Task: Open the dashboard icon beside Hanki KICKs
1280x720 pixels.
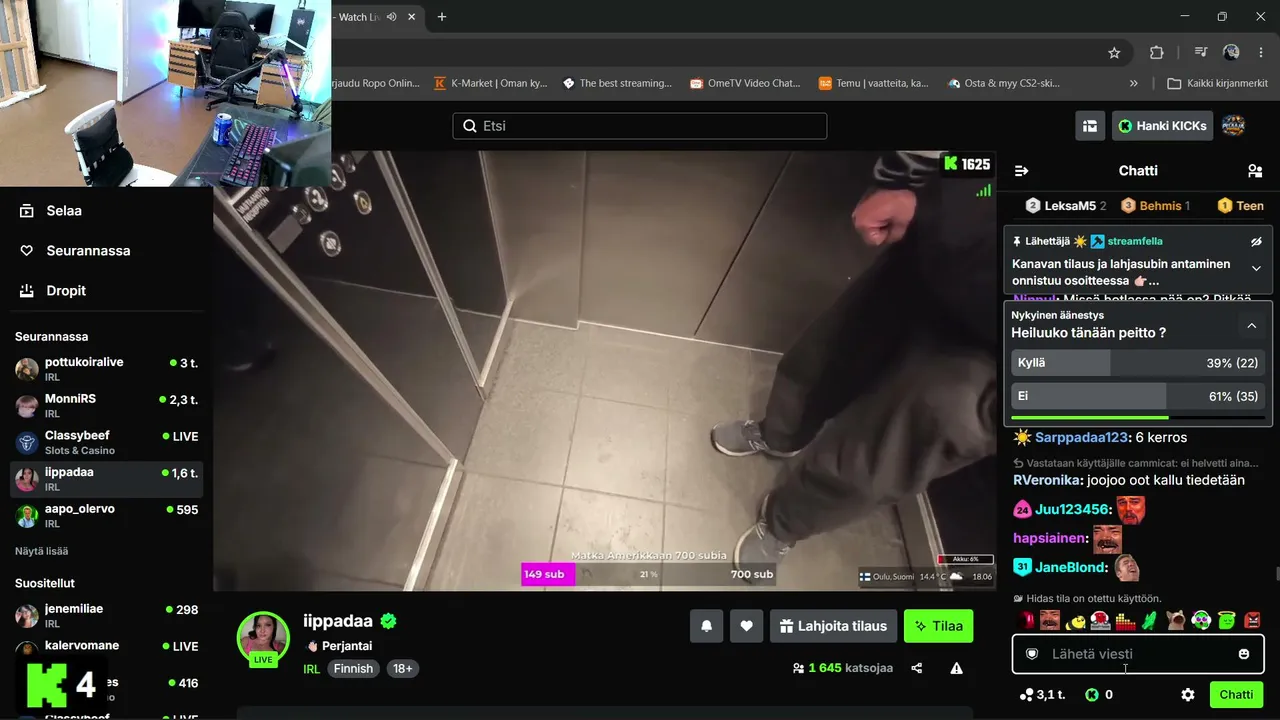Action: pos(1090,126)
